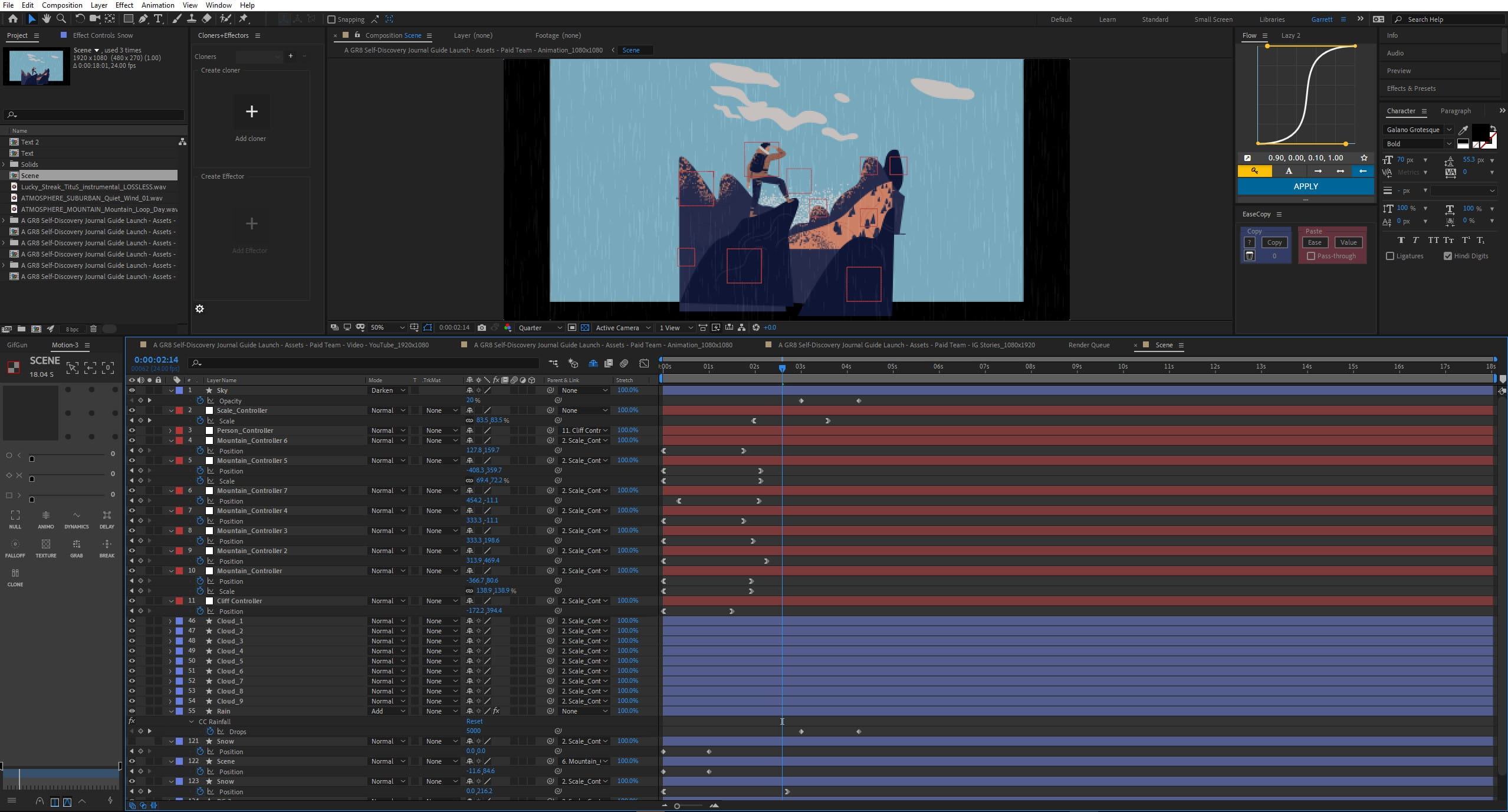
Task: Click the Motion-3 CLONE tool
Action: pos(15,577)
